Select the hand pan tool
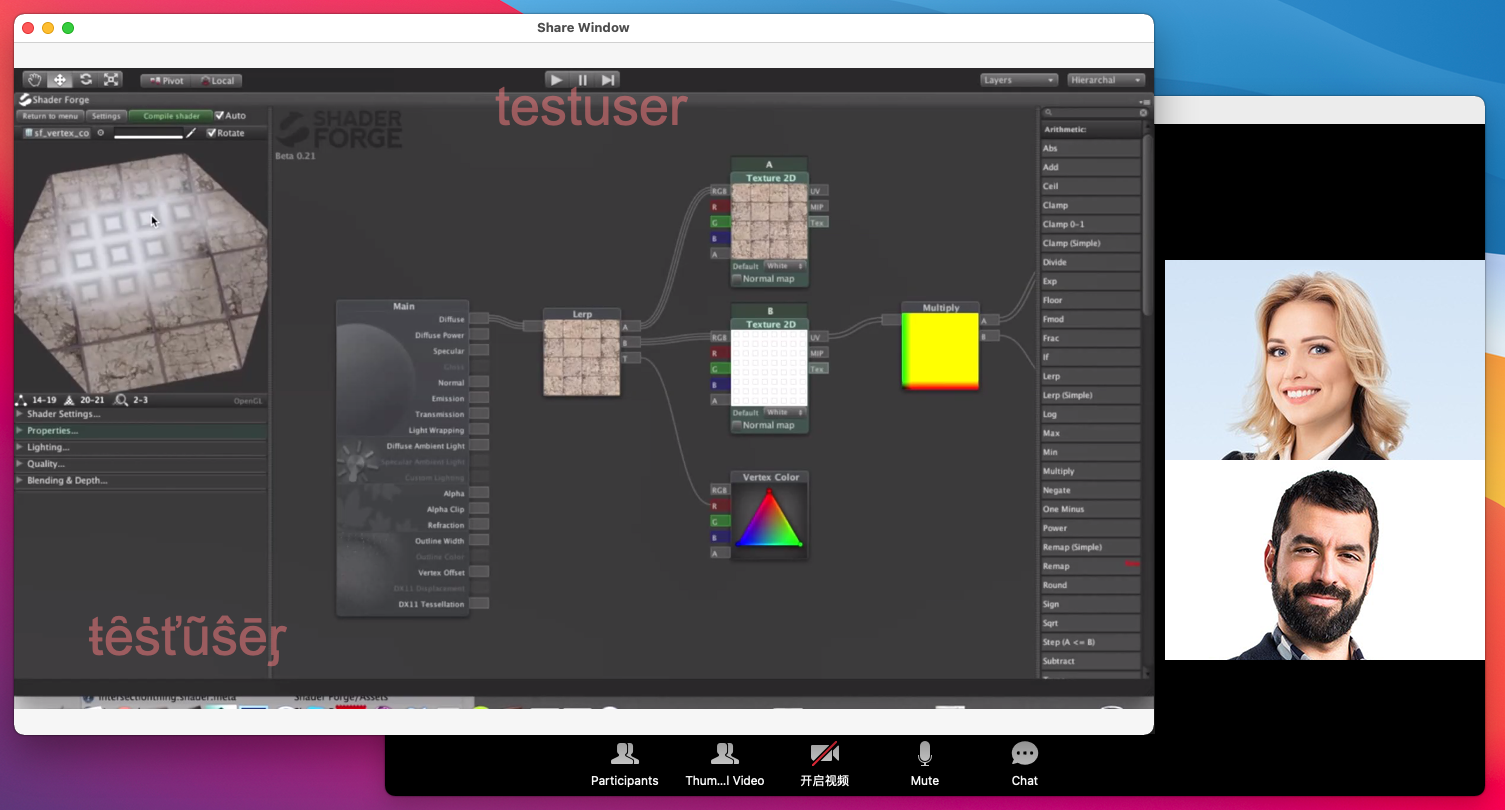Screen dimensions: 1505x810 point(35,80)
